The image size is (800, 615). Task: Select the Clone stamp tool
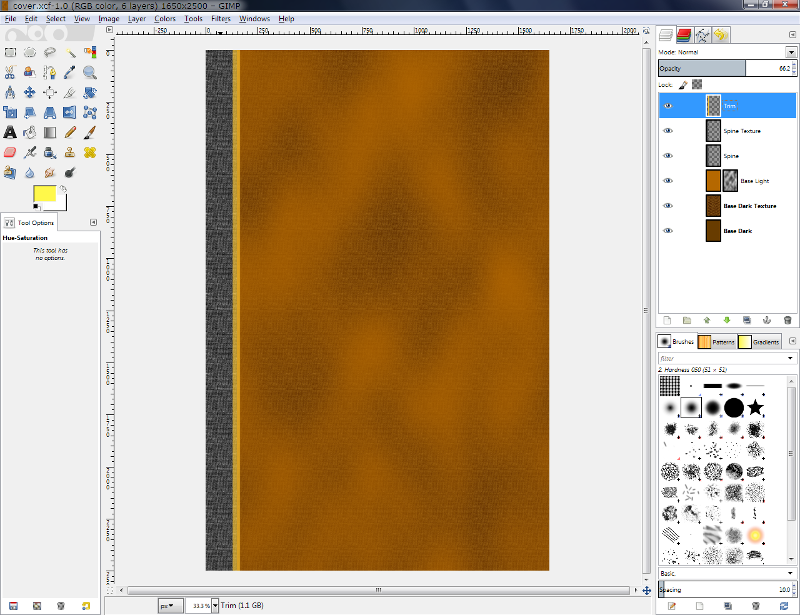pyautogui.click(x=70, y=153)
